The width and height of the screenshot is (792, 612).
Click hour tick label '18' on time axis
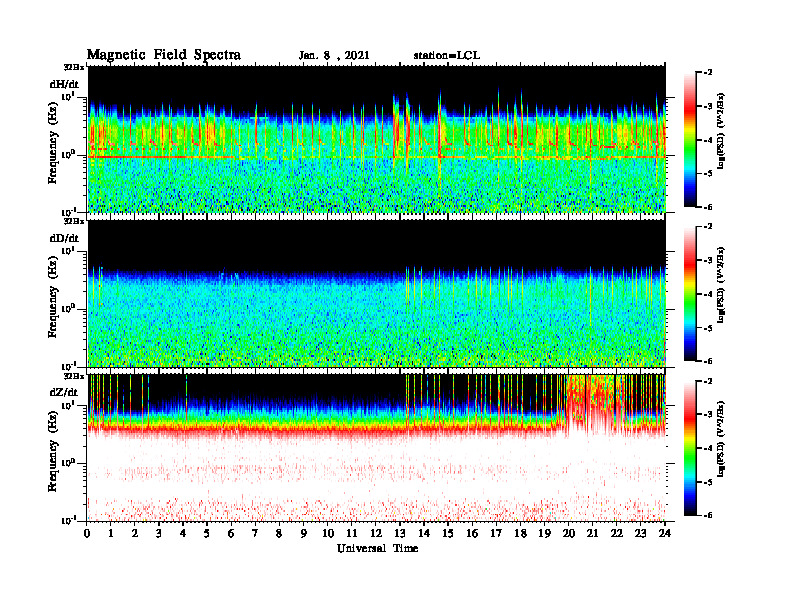[x=521, y=534]
